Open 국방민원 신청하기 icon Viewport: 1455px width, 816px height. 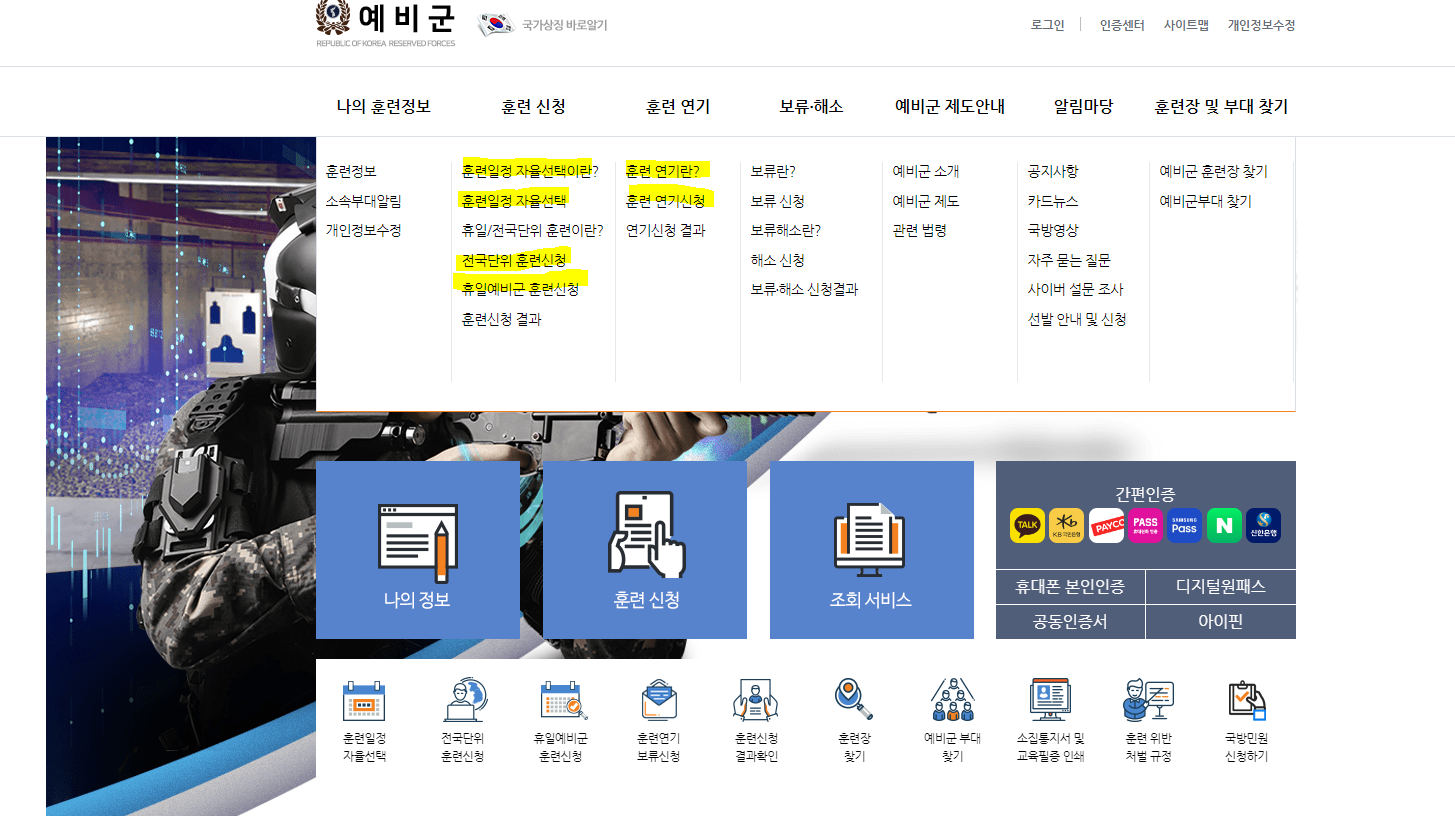pos(1246,700)
